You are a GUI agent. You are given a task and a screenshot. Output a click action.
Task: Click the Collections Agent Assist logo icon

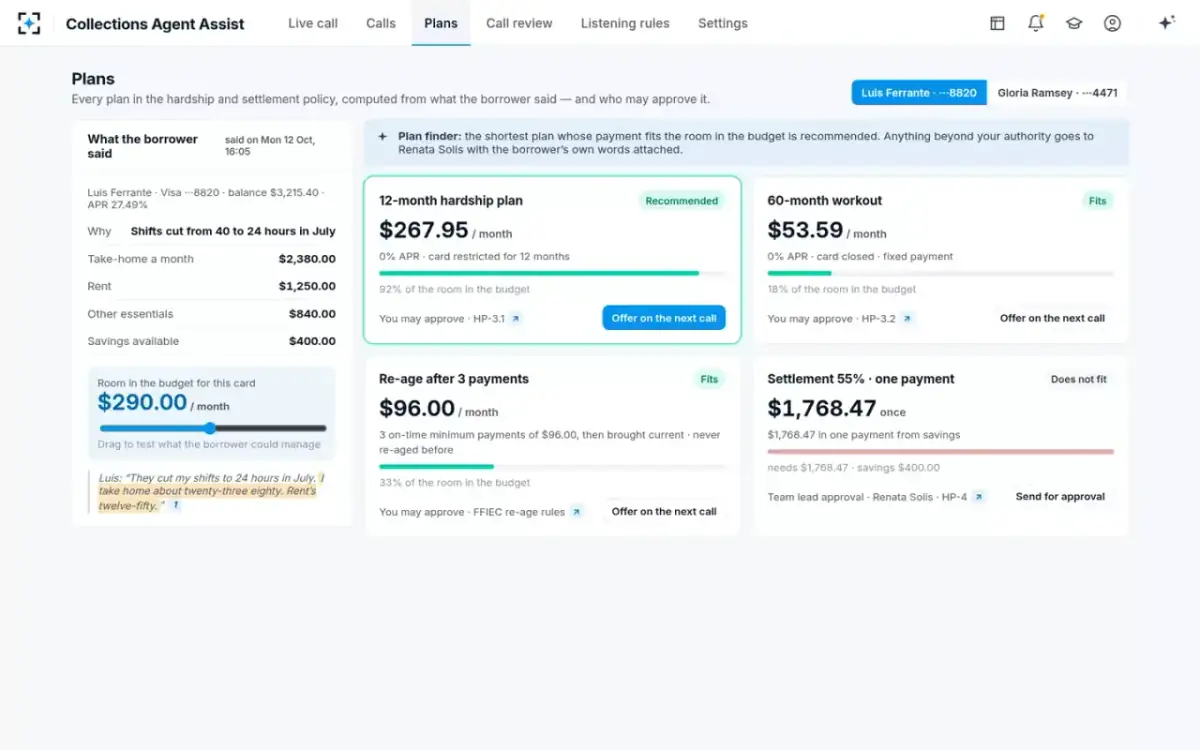(29, 23)
